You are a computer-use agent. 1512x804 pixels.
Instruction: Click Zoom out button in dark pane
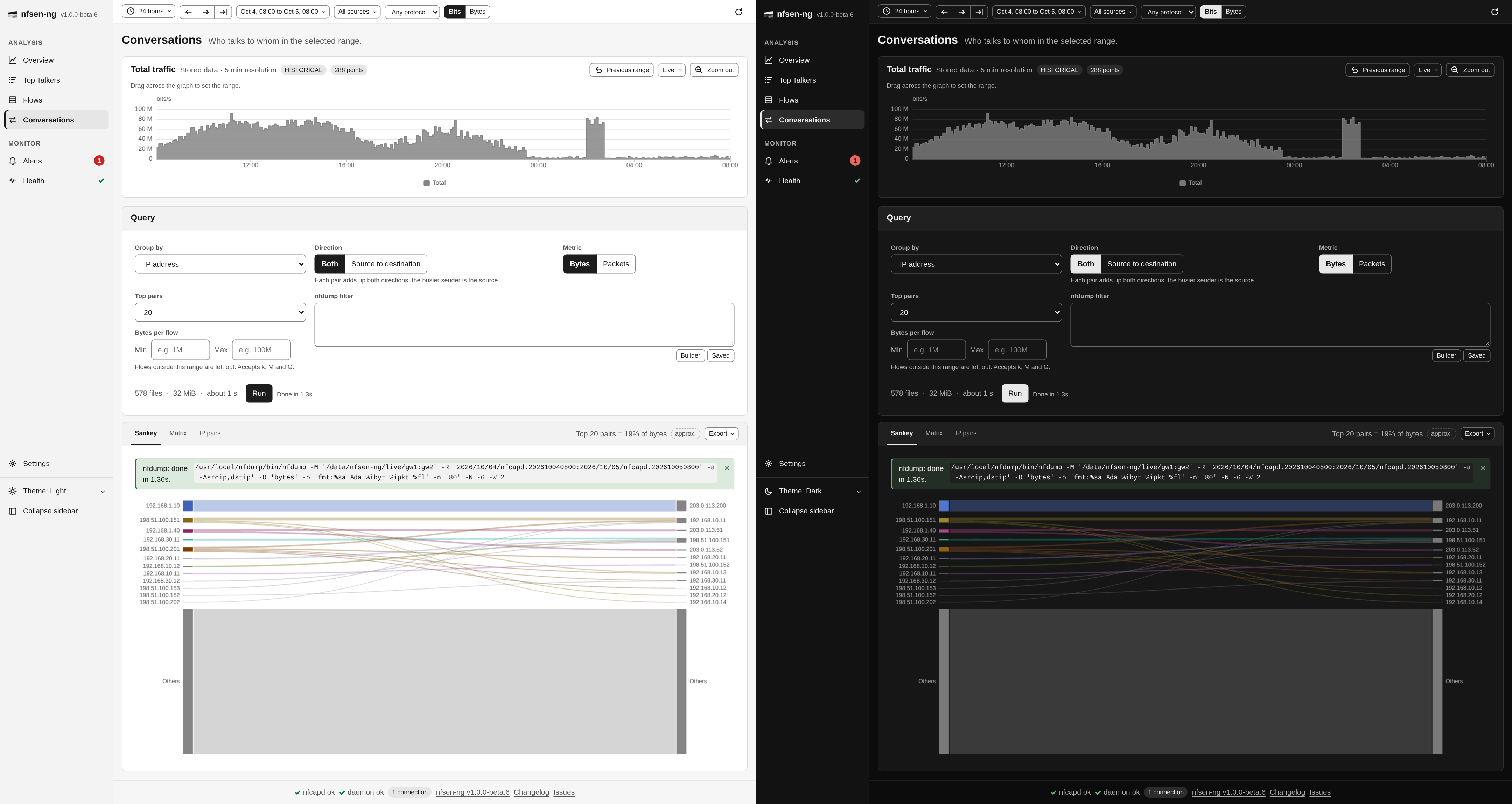[x=1470, y=70]
